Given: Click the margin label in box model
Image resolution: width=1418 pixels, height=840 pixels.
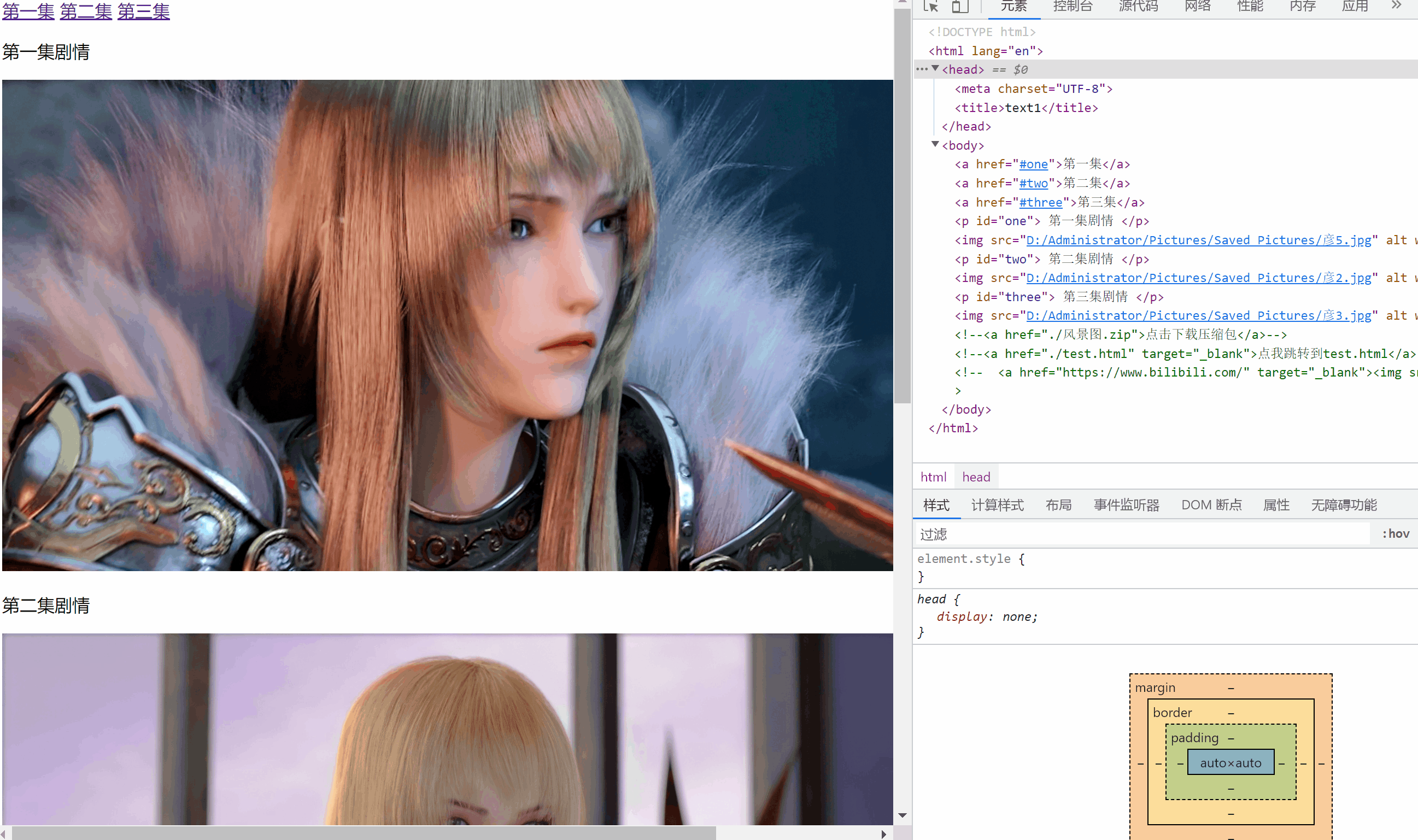Looking at the screenshot, I should coord(1155,688).
